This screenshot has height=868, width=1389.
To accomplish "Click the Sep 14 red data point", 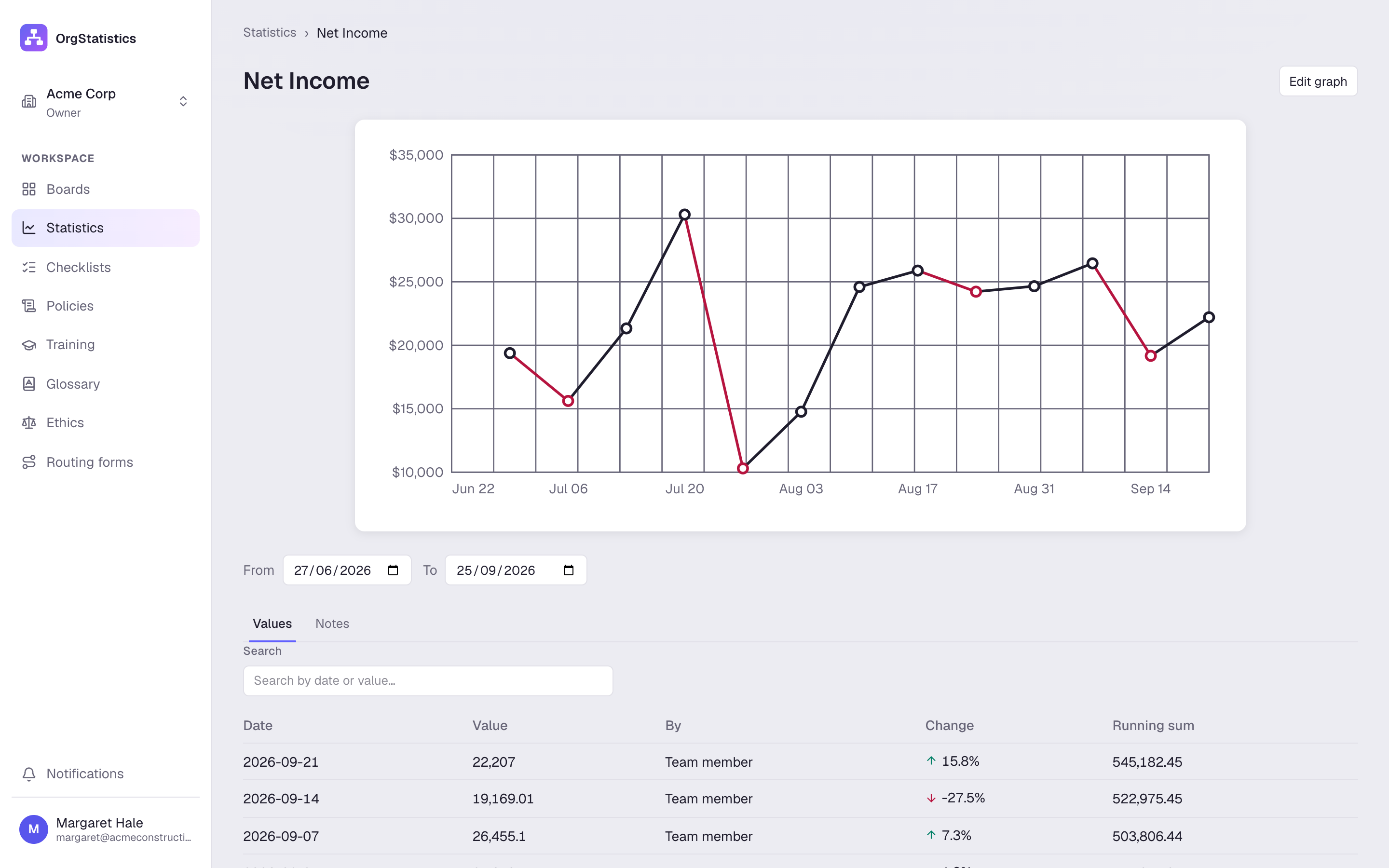I will point(1150,356).
